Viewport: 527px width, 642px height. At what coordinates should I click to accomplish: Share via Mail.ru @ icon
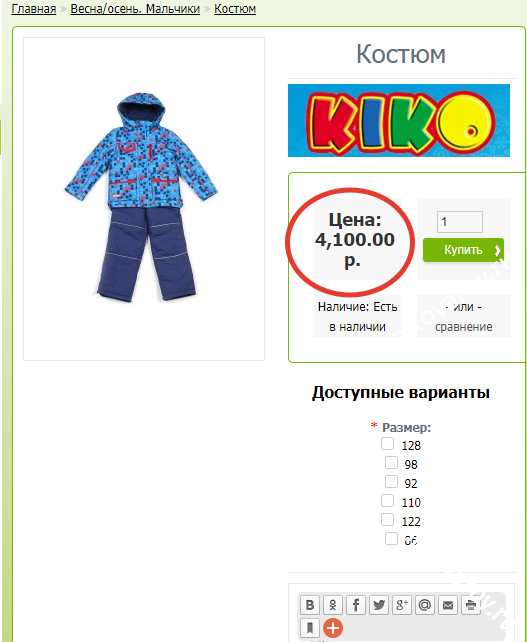coord(425,605)
